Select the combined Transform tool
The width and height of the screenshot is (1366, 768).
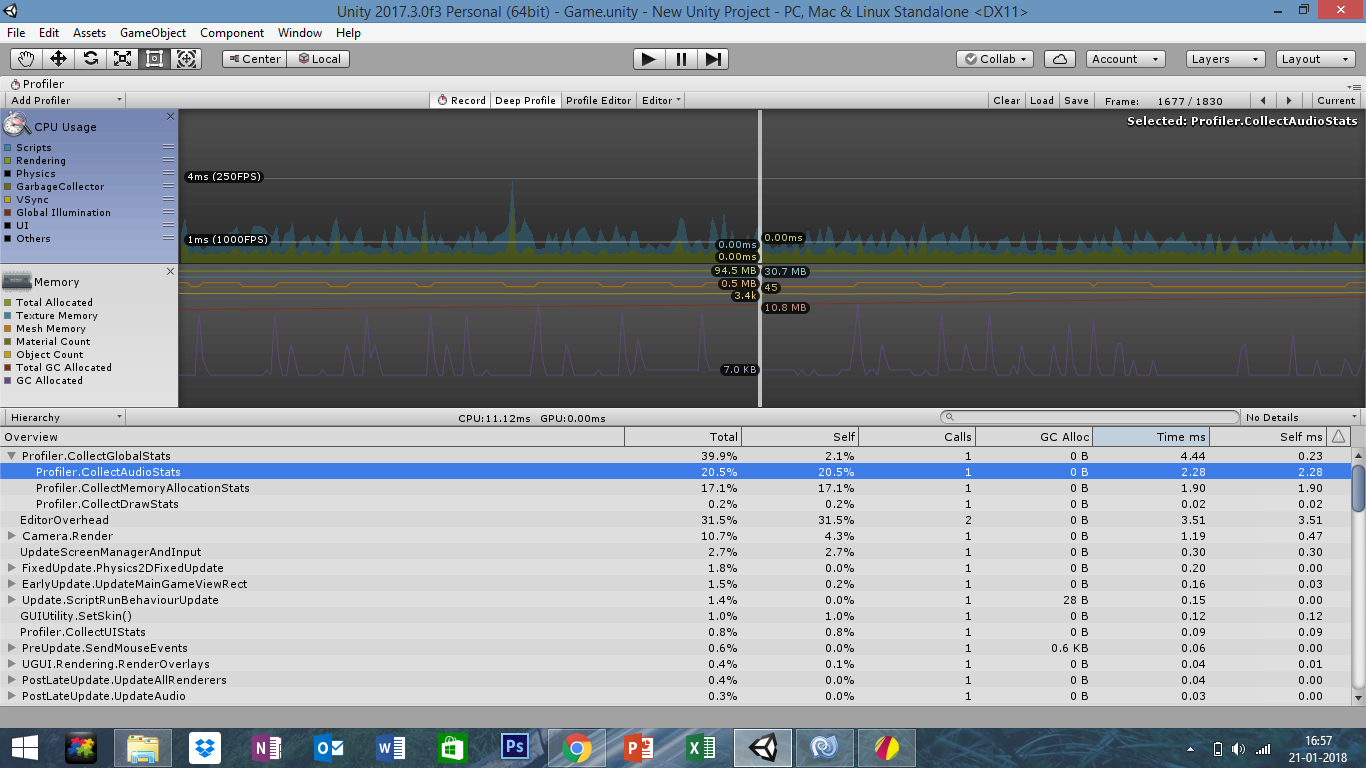pos(187,59)
